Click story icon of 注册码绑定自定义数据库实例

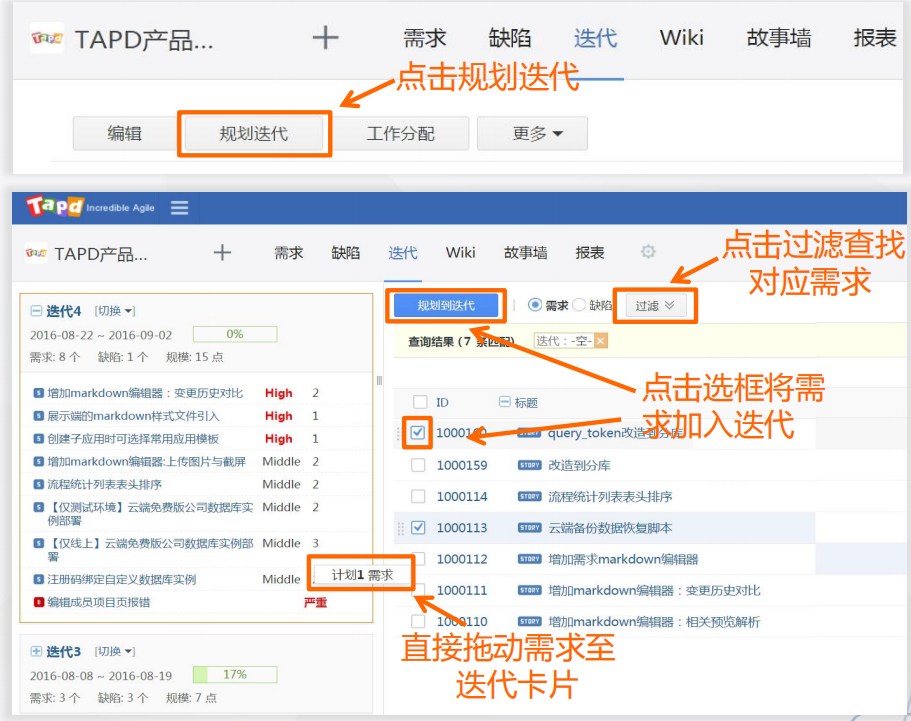pos(38,579)
